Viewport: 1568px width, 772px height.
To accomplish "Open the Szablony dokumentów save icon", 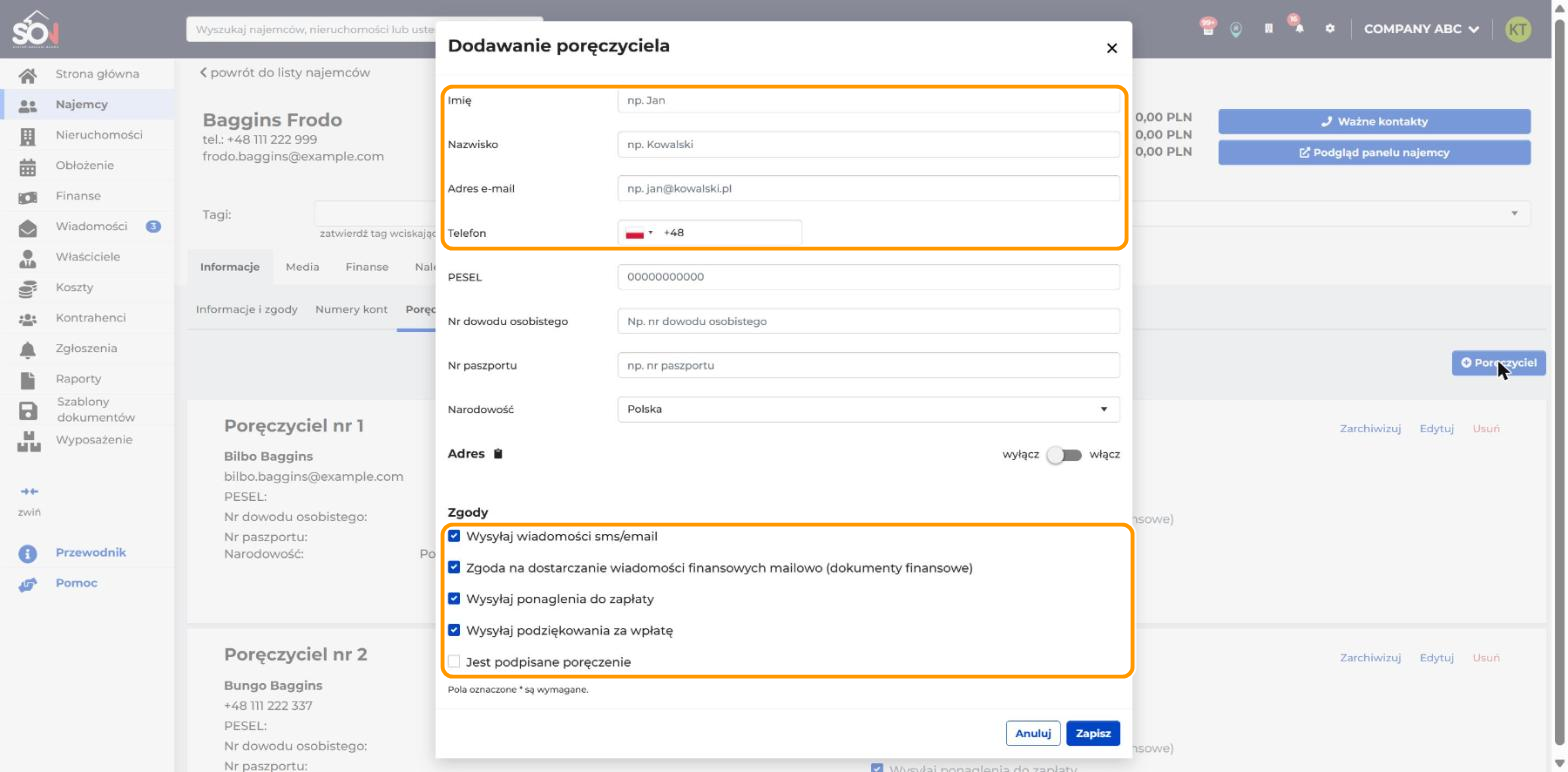I will click(x=29, y=410).
